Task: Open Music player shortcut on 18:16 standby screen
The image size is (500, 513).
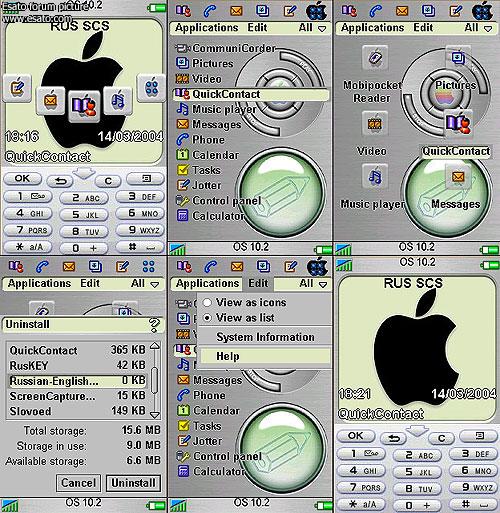Action: coord(118,100)
